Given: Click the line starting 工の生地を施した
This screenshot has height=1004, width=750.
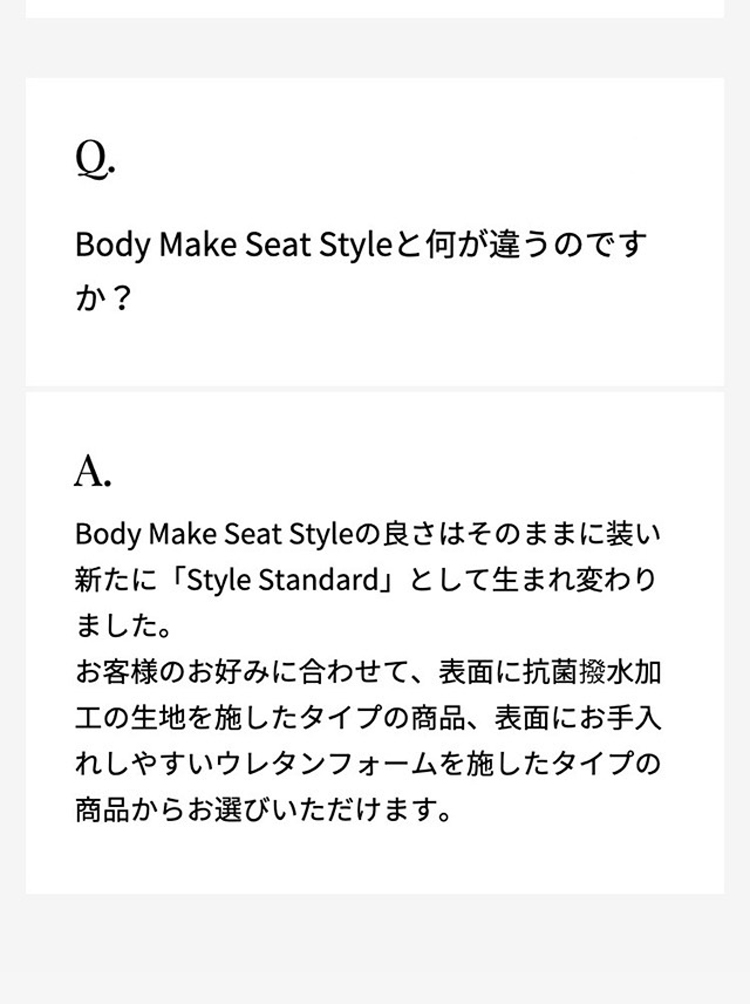Looking at the screenshot, I should [x=368, y=718].
